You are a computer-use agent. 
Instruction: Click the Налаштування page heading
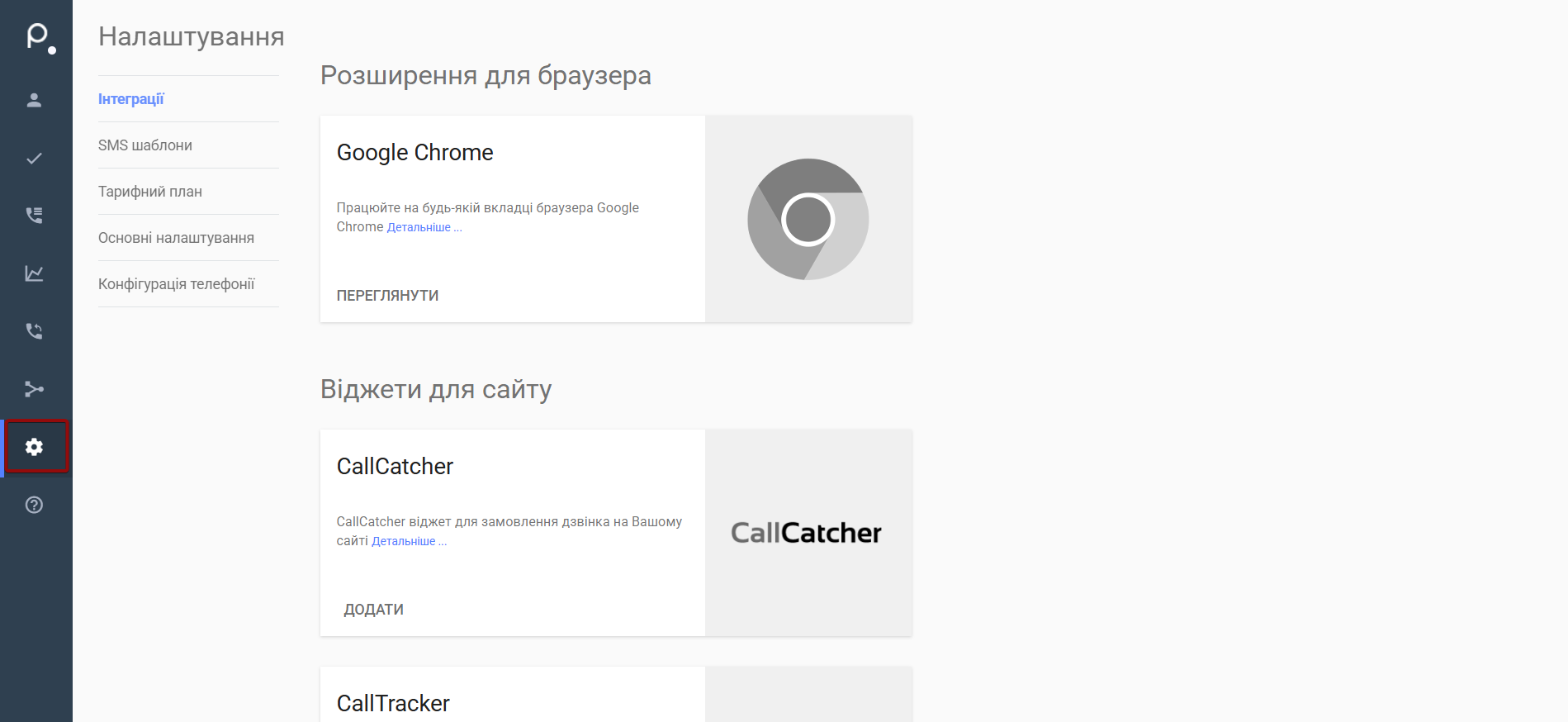pos(192,36)
